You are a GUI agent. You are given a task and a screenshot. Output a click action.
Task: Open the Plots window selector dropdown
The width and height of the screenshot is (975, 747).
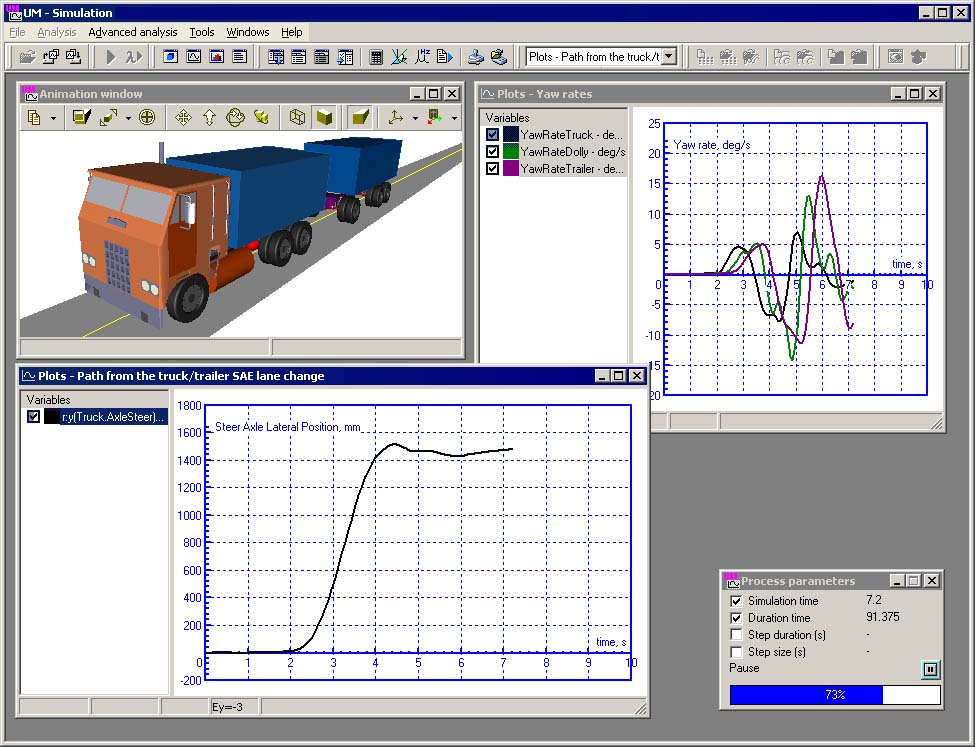click(x=669, y=57)
